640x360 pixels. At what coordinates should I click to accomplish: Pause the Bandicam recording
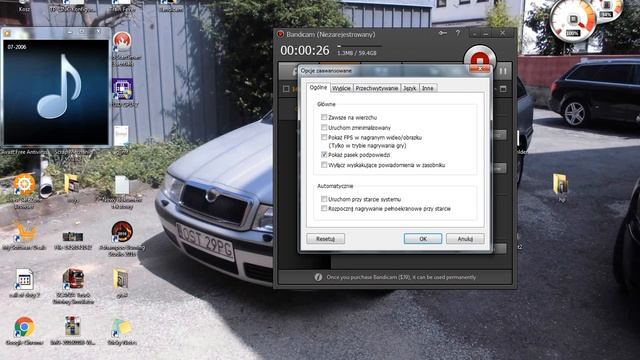tap(503, 71)
